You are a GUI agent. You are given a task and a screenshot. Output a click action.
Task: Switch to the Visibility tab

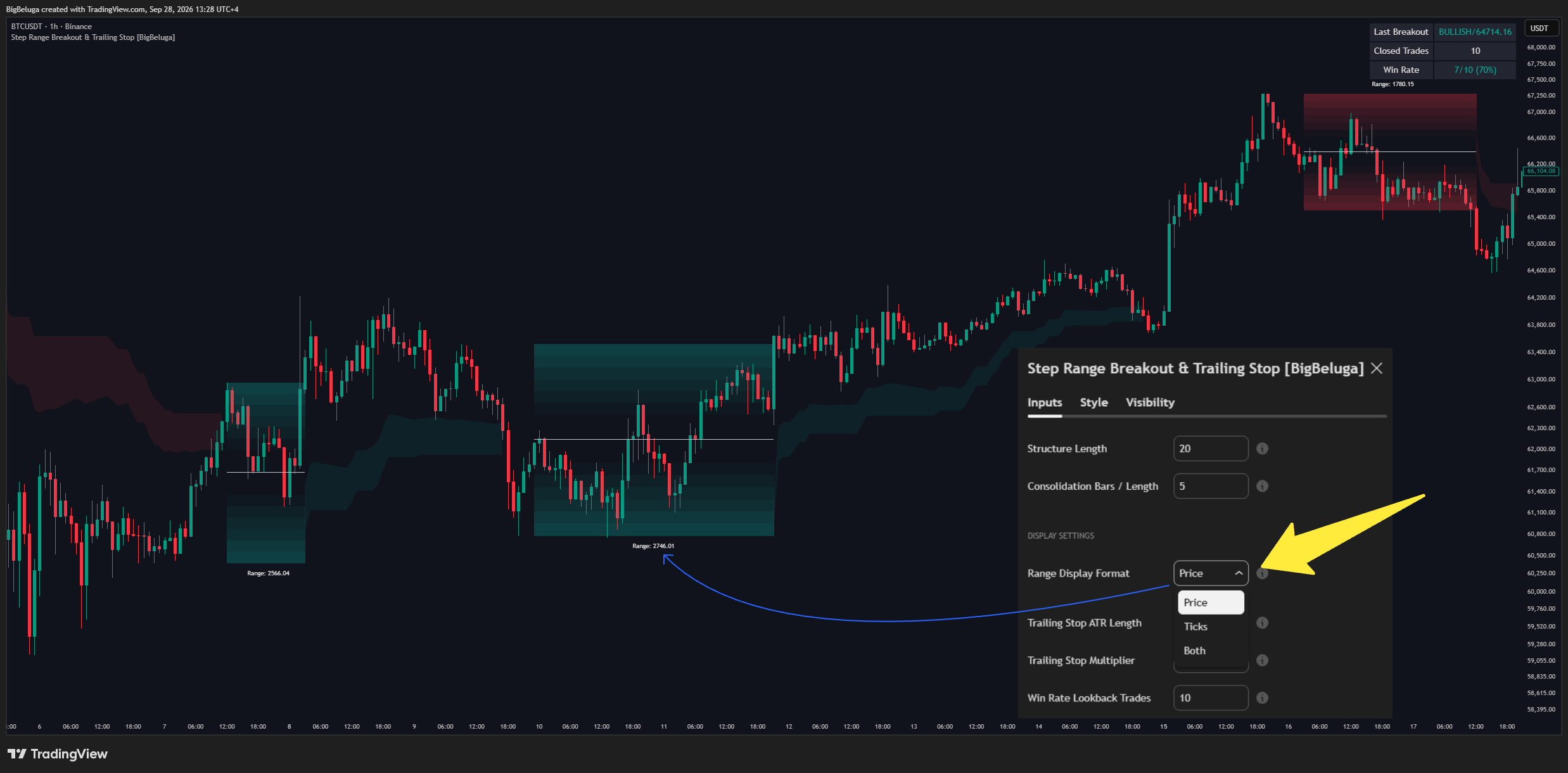coord(1150,402)
